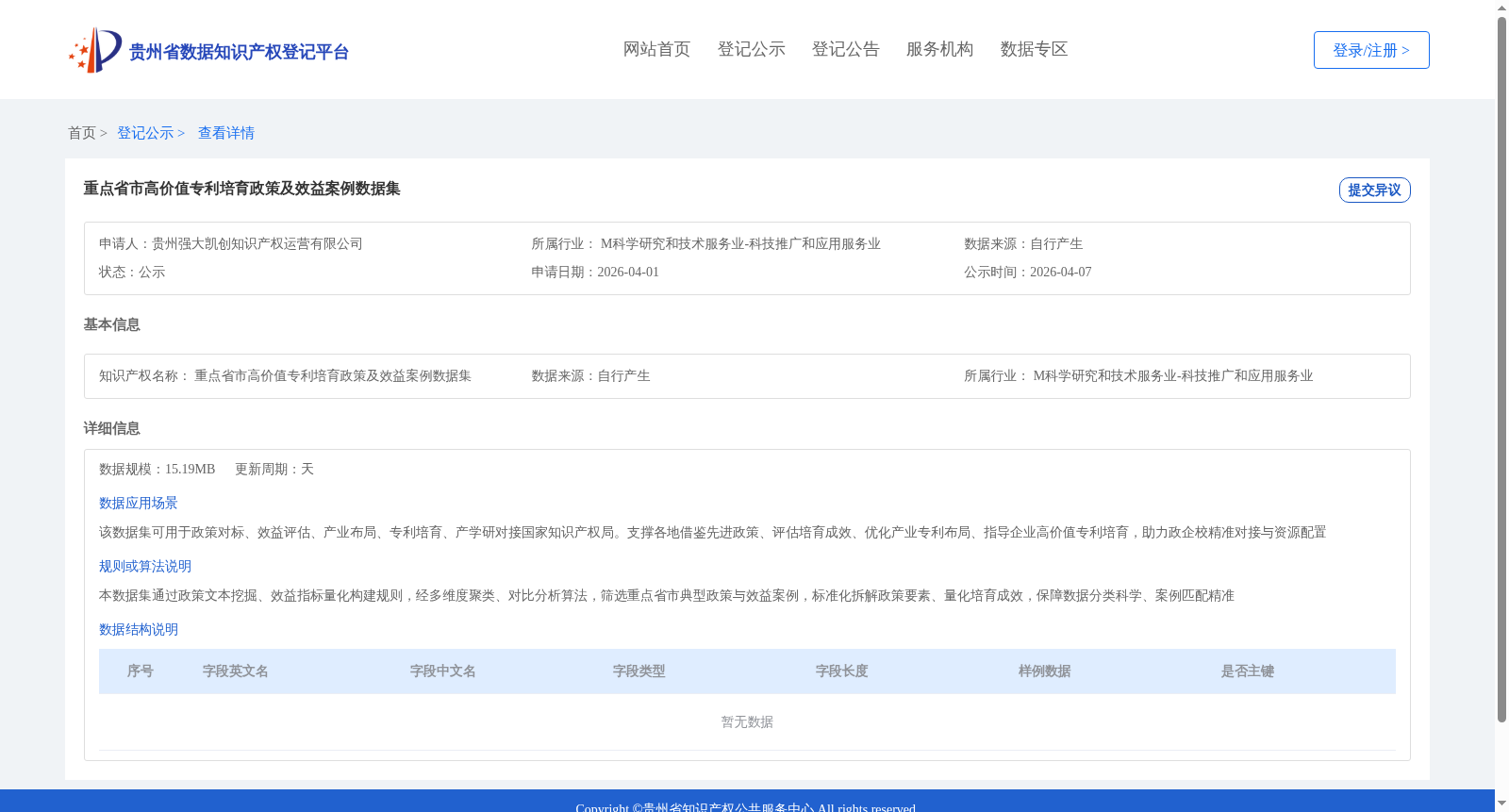
Task: Click the page title 重点省市高价值专利培育政策及效益案例数据集
Action: click(x=241, y=189)
